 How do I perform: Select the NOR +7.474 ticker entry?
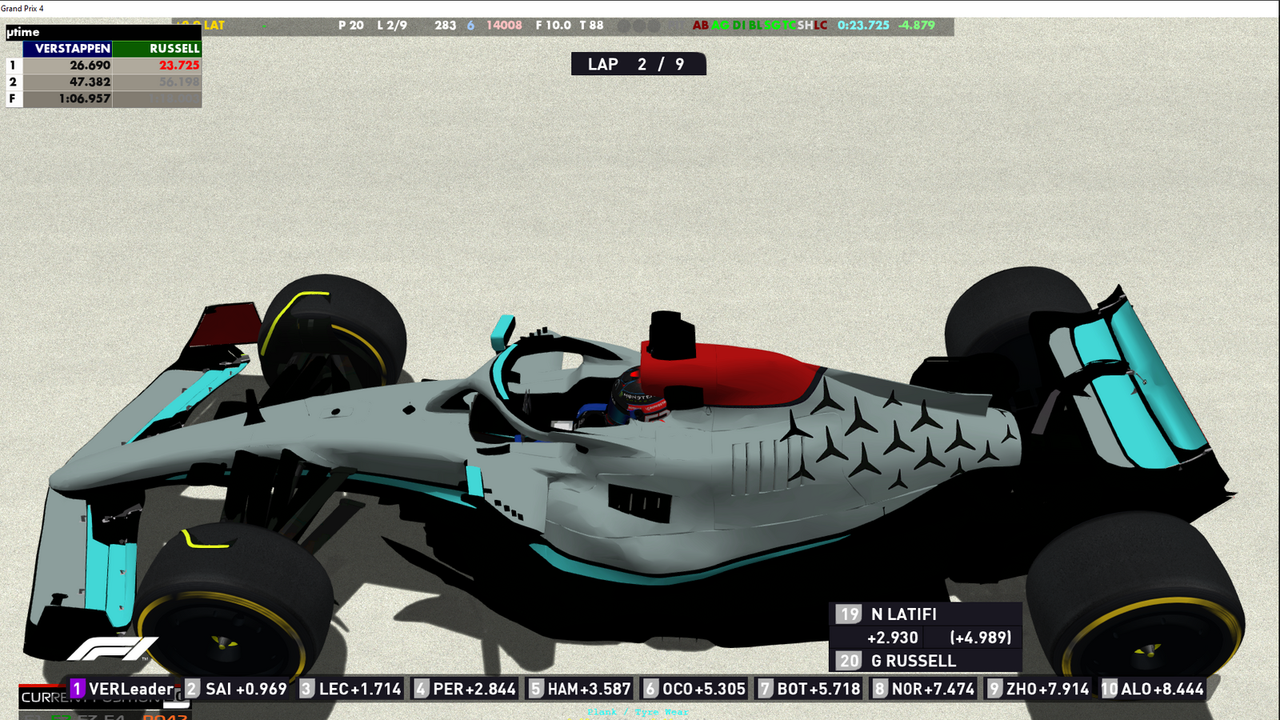(x=924, y=688)
